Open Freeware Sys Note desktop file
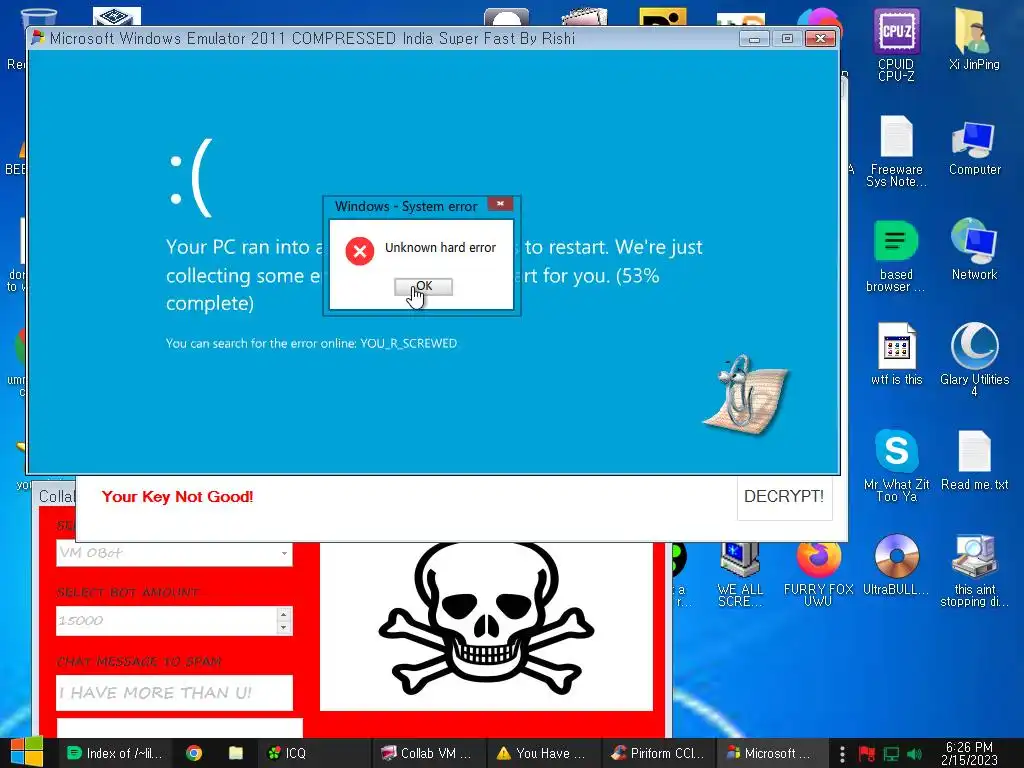 point(896,152)
